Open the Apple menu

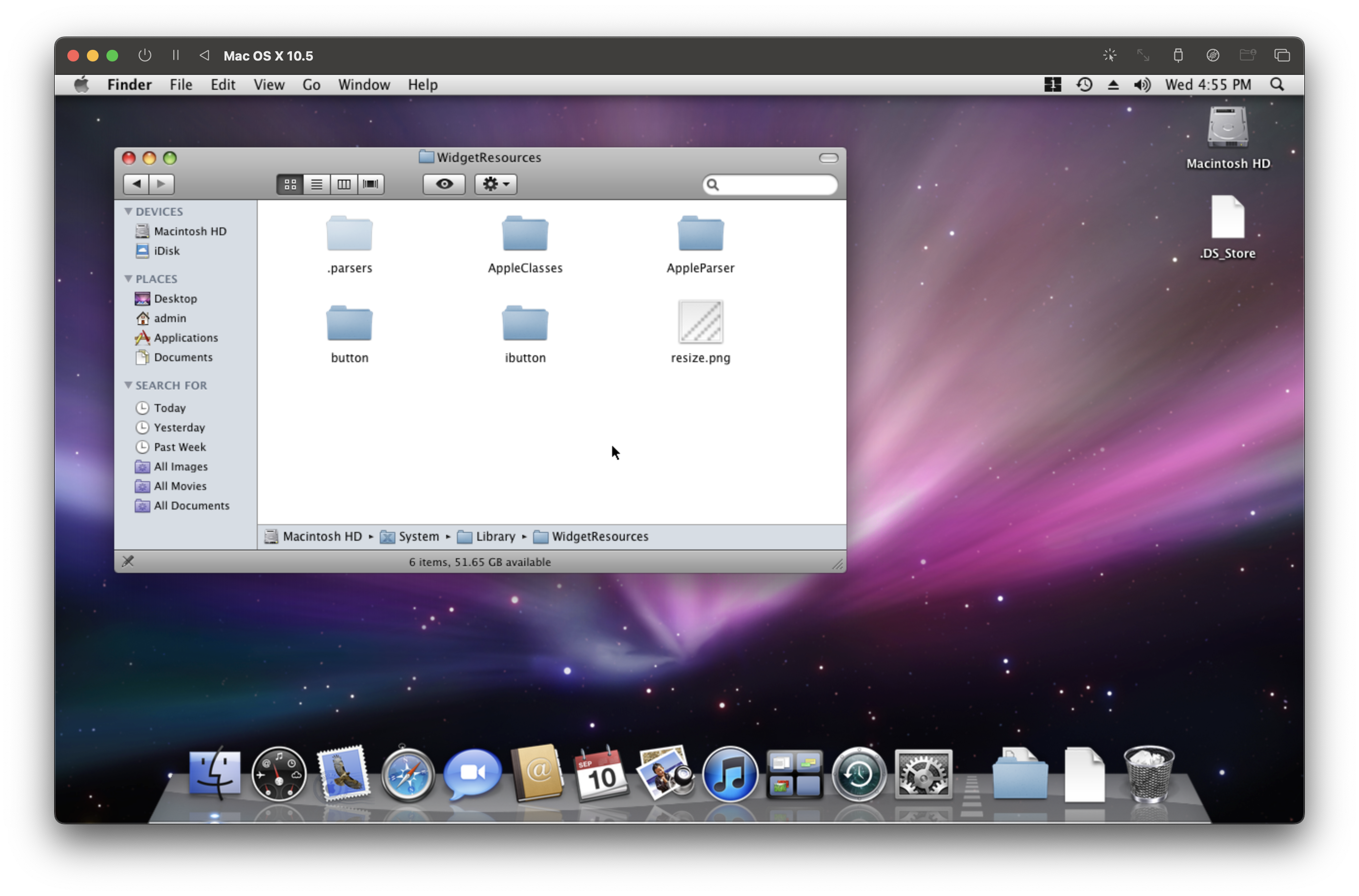[82, 84]
